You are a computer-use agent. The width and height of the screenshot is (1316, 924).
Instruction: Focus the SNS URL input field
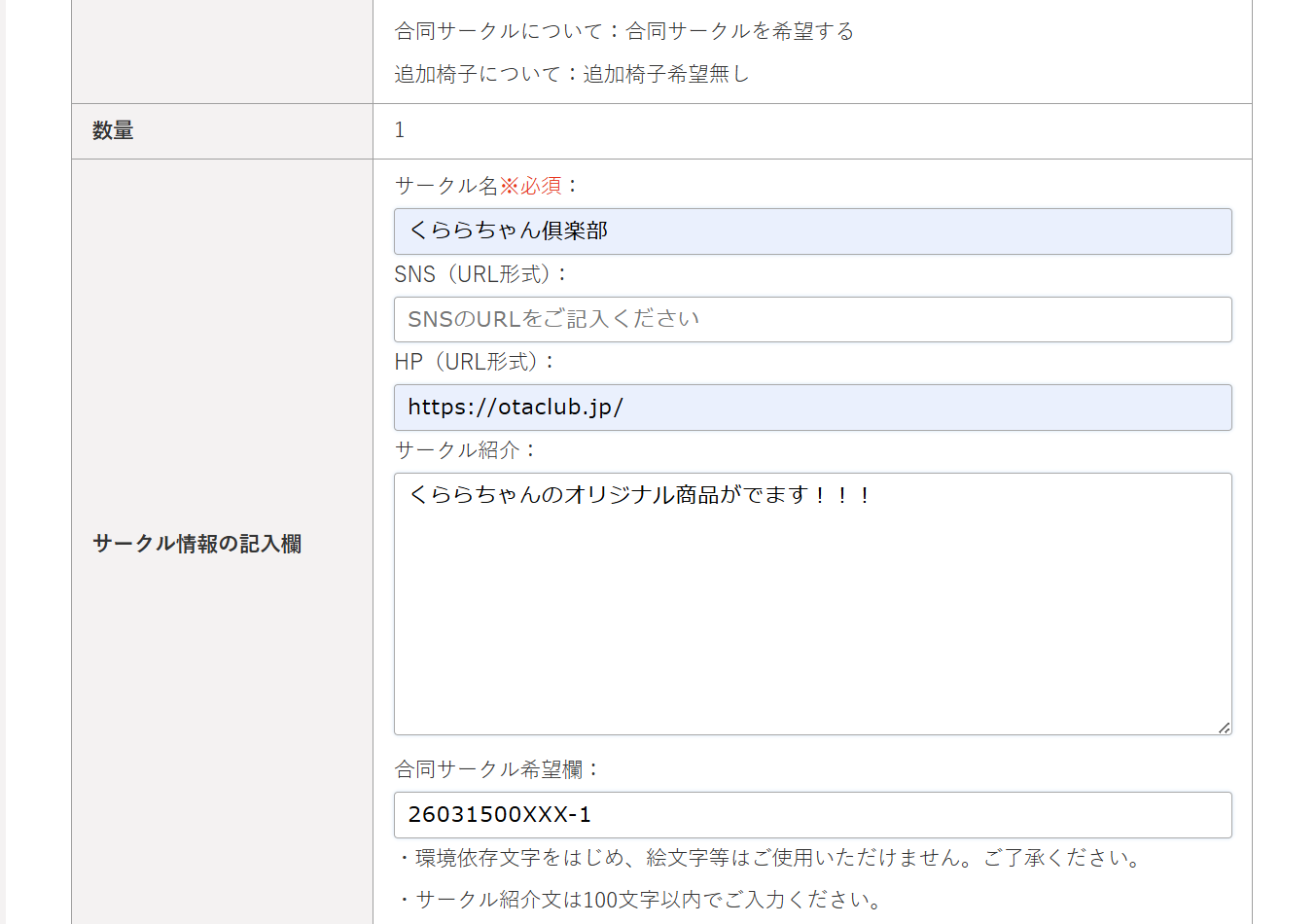812,319
